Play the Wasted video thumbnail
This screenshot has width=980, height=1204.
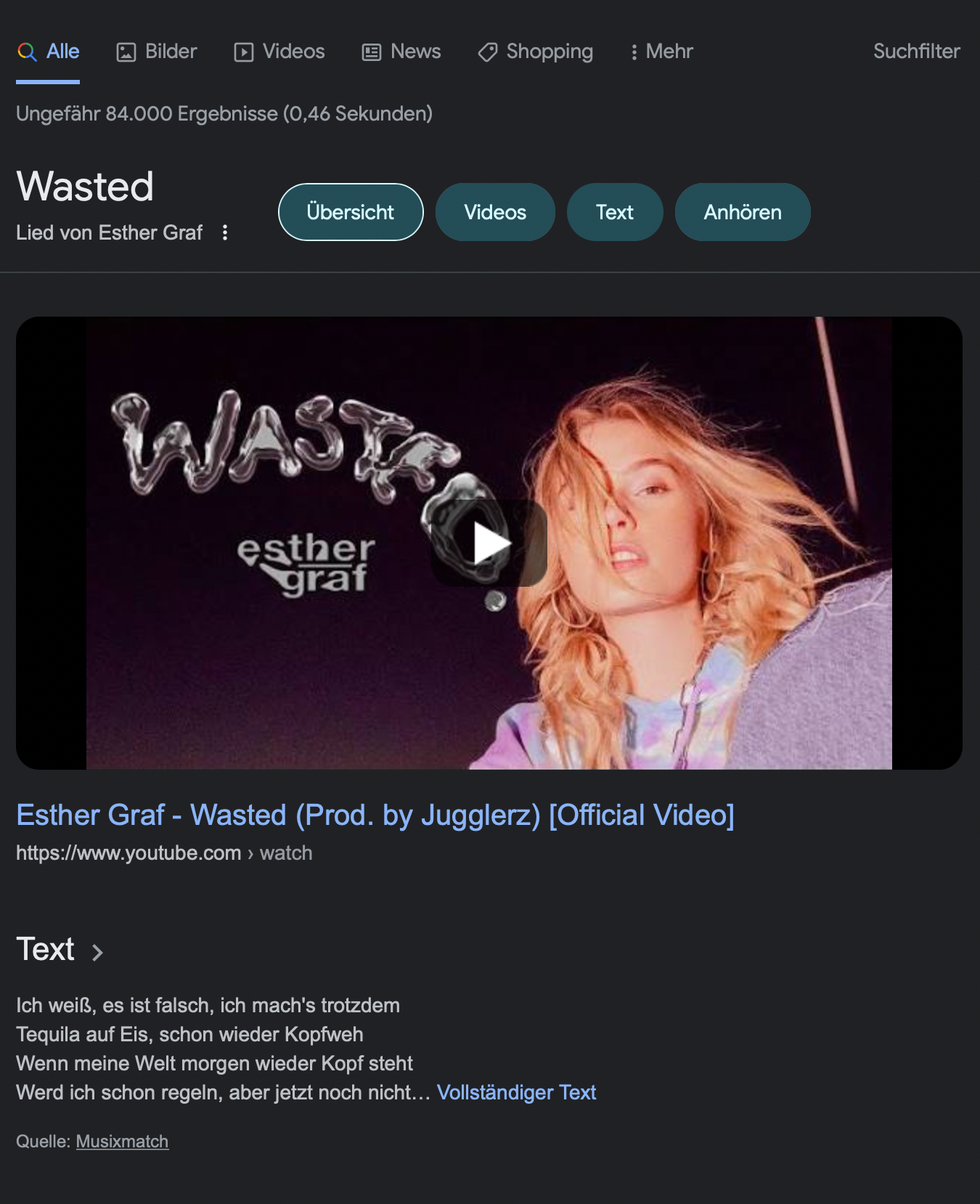click(x=489, y=542)
